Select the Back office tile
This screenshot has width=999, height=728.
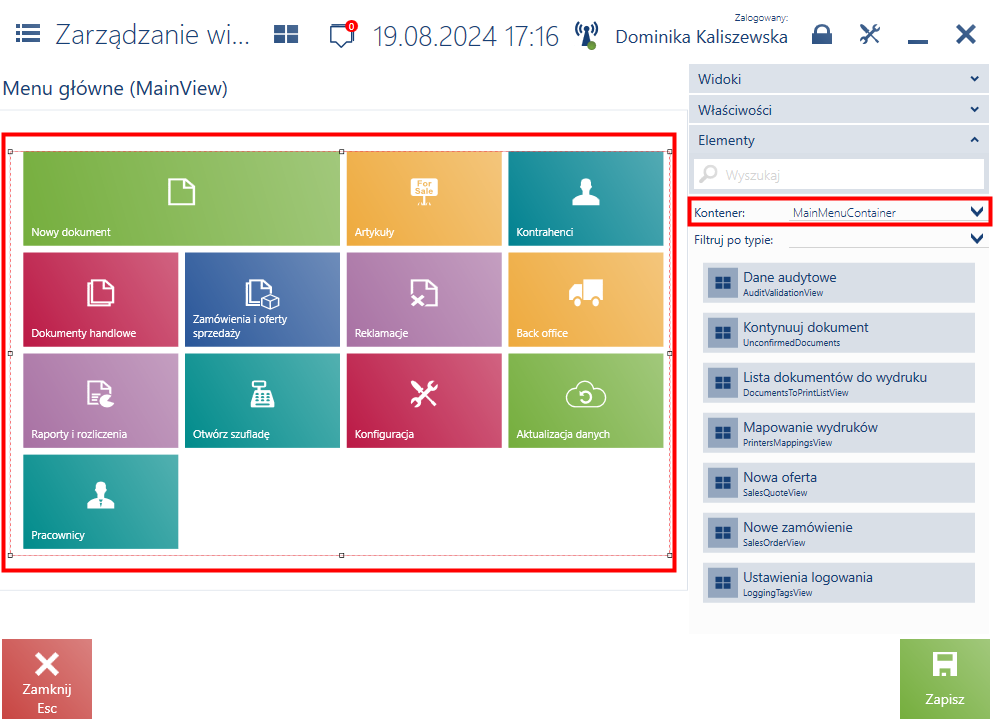(x=586, y=299)
